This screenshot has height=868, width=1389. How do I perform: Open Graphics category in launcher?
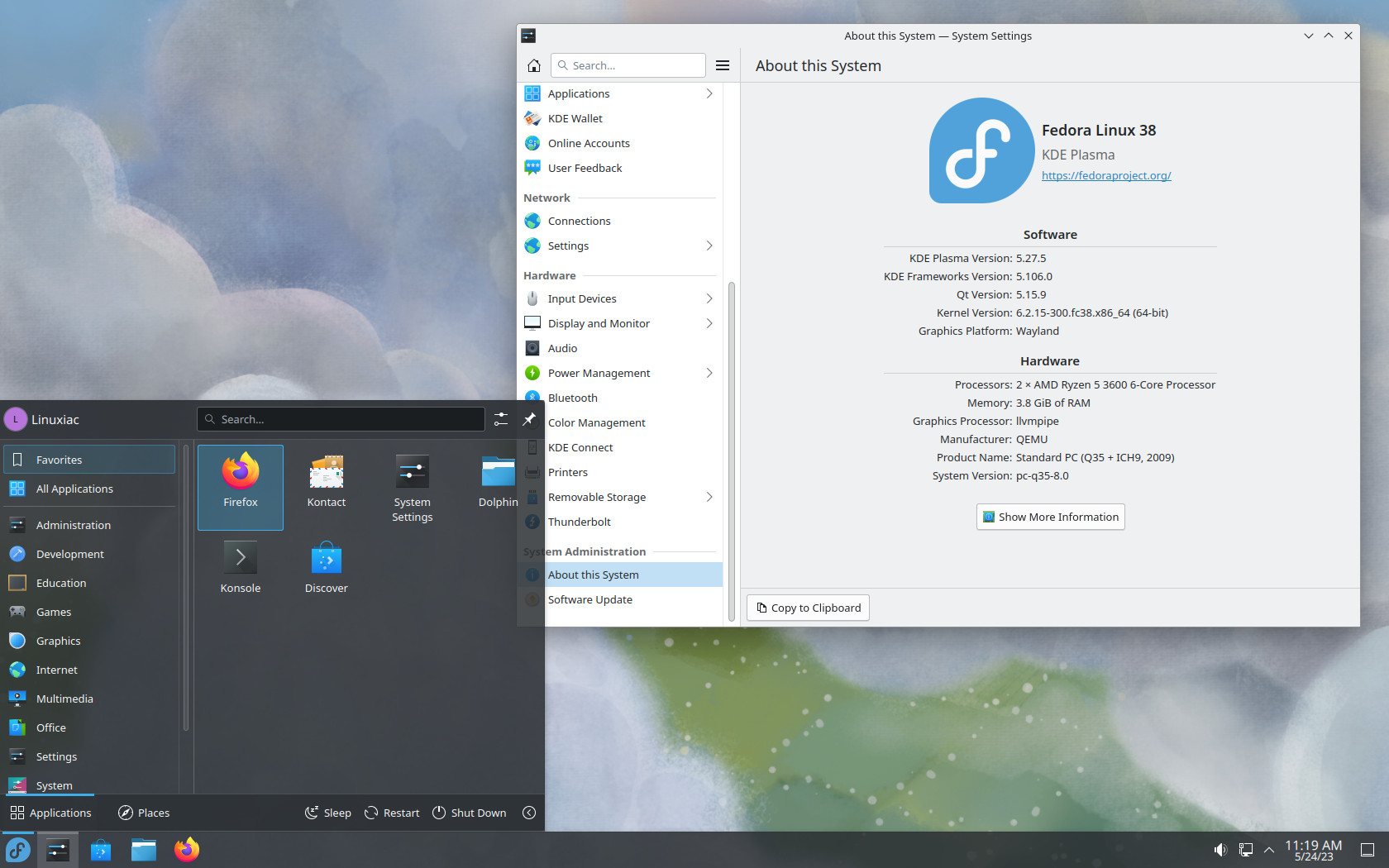pyautogui.click(x=89, y=641)
